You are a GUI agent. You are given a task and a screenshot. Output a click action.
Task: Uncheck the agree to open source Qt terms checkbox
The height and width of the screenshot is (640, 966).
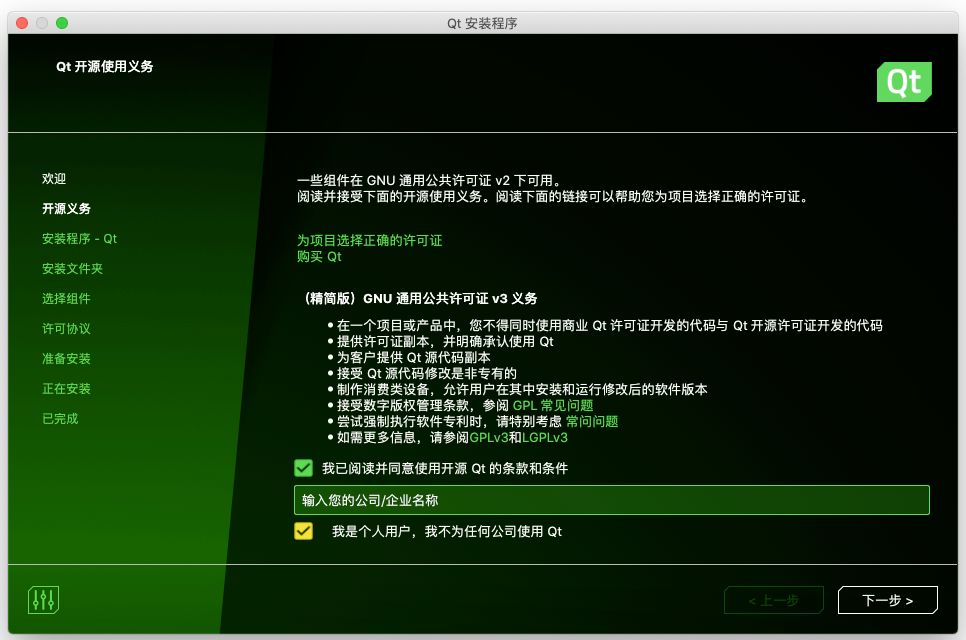(x=303, y=468)
